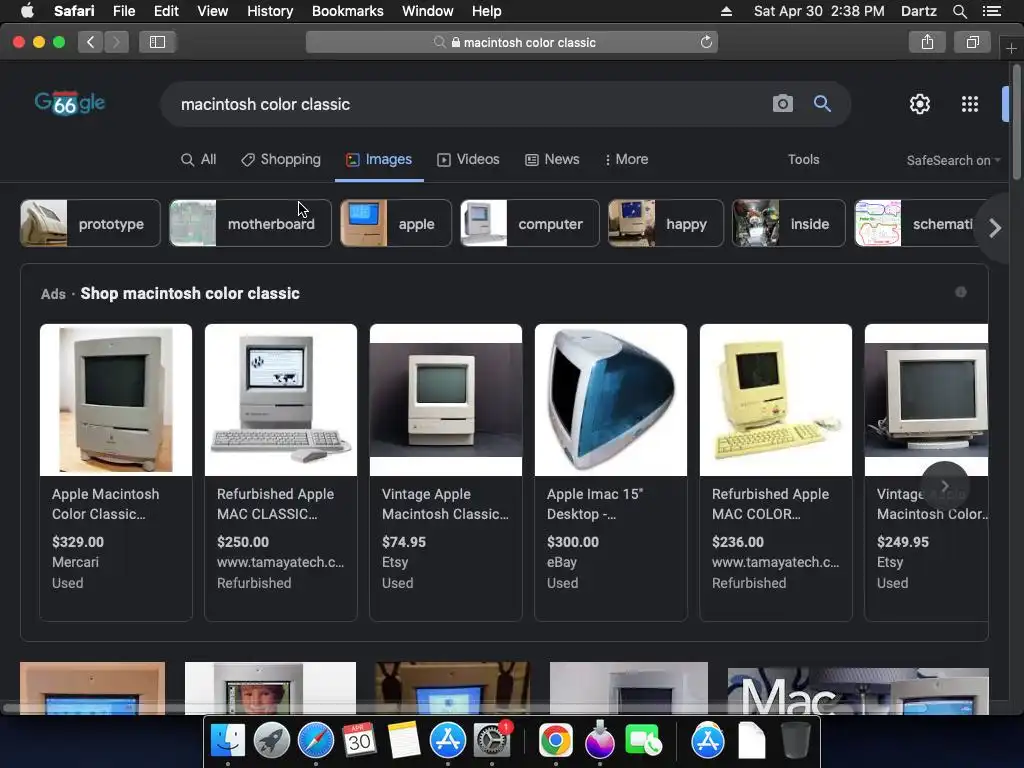1024x768 pixels.
Task: Show all tabs overview icon
Action: [972, 42]
